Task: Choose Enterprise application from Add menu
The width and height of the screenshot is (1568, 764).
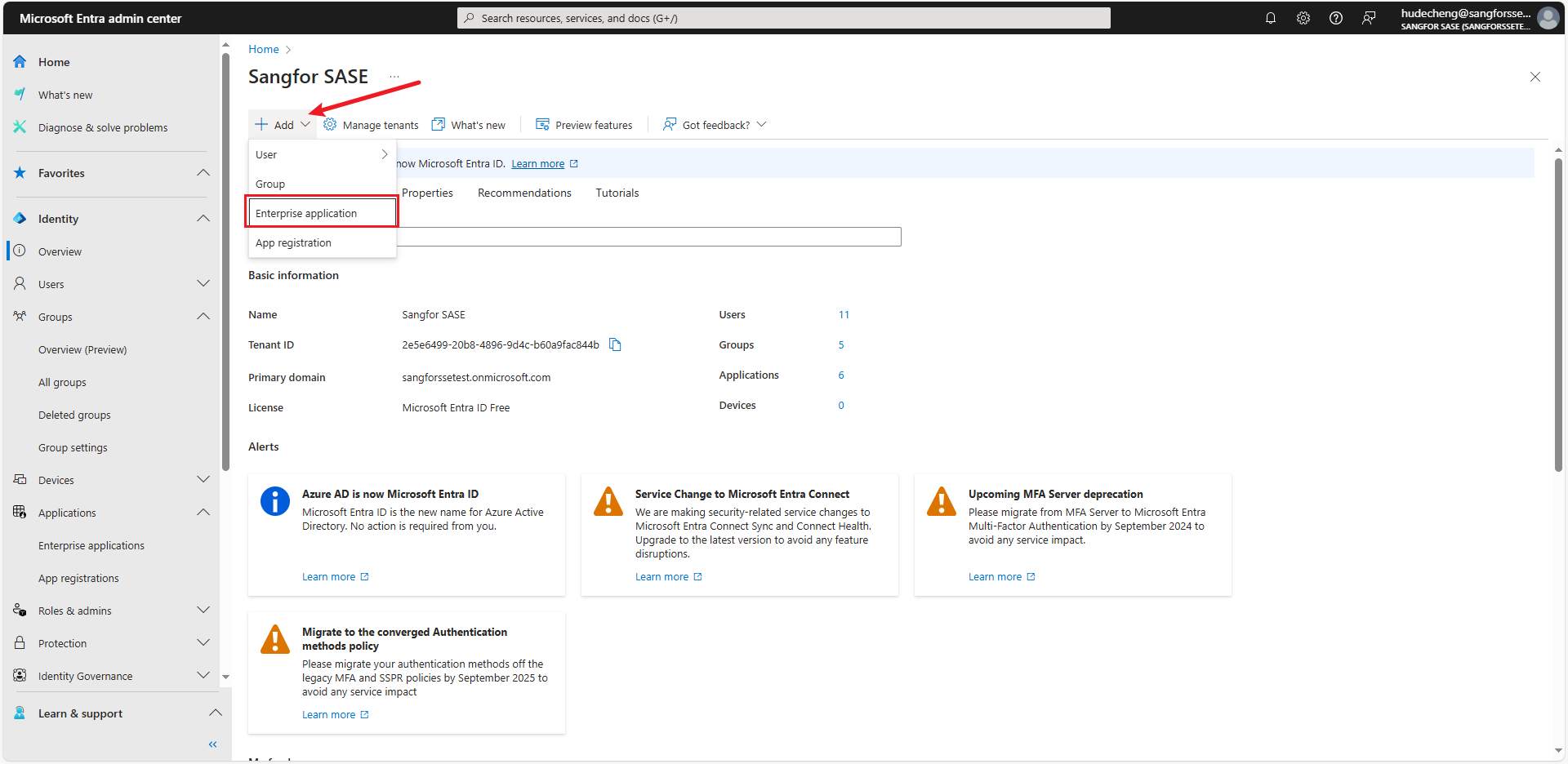Action: point(323,213)
